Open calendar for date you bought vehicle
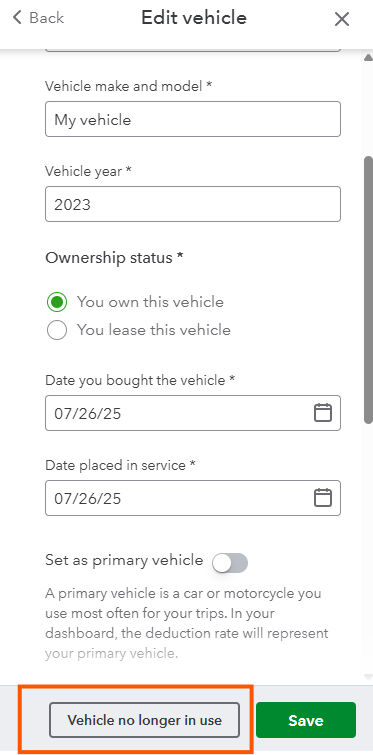373x755 pixels. pos(323,413)
